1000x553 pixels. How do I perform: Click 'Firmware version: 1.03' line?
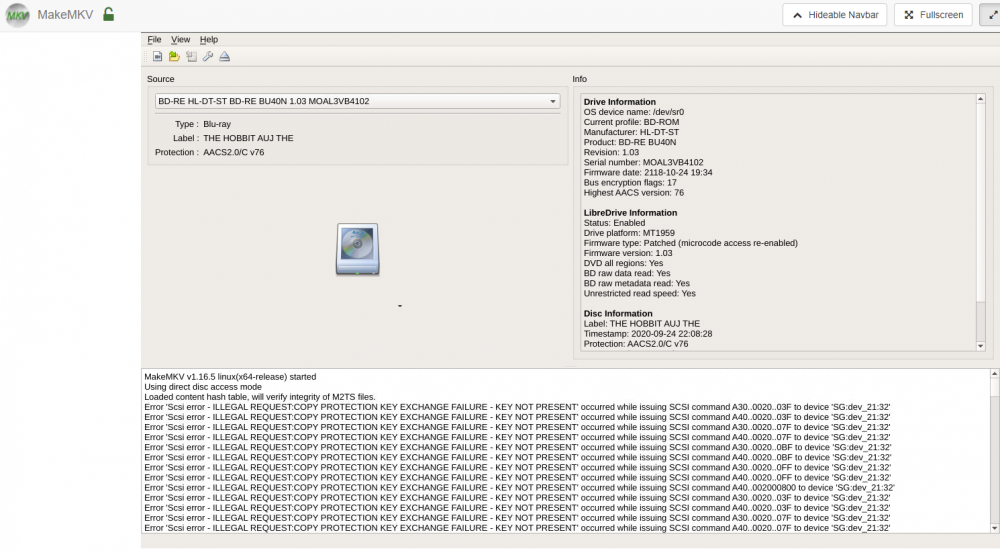pyautogui.click(x=628, y=253)
